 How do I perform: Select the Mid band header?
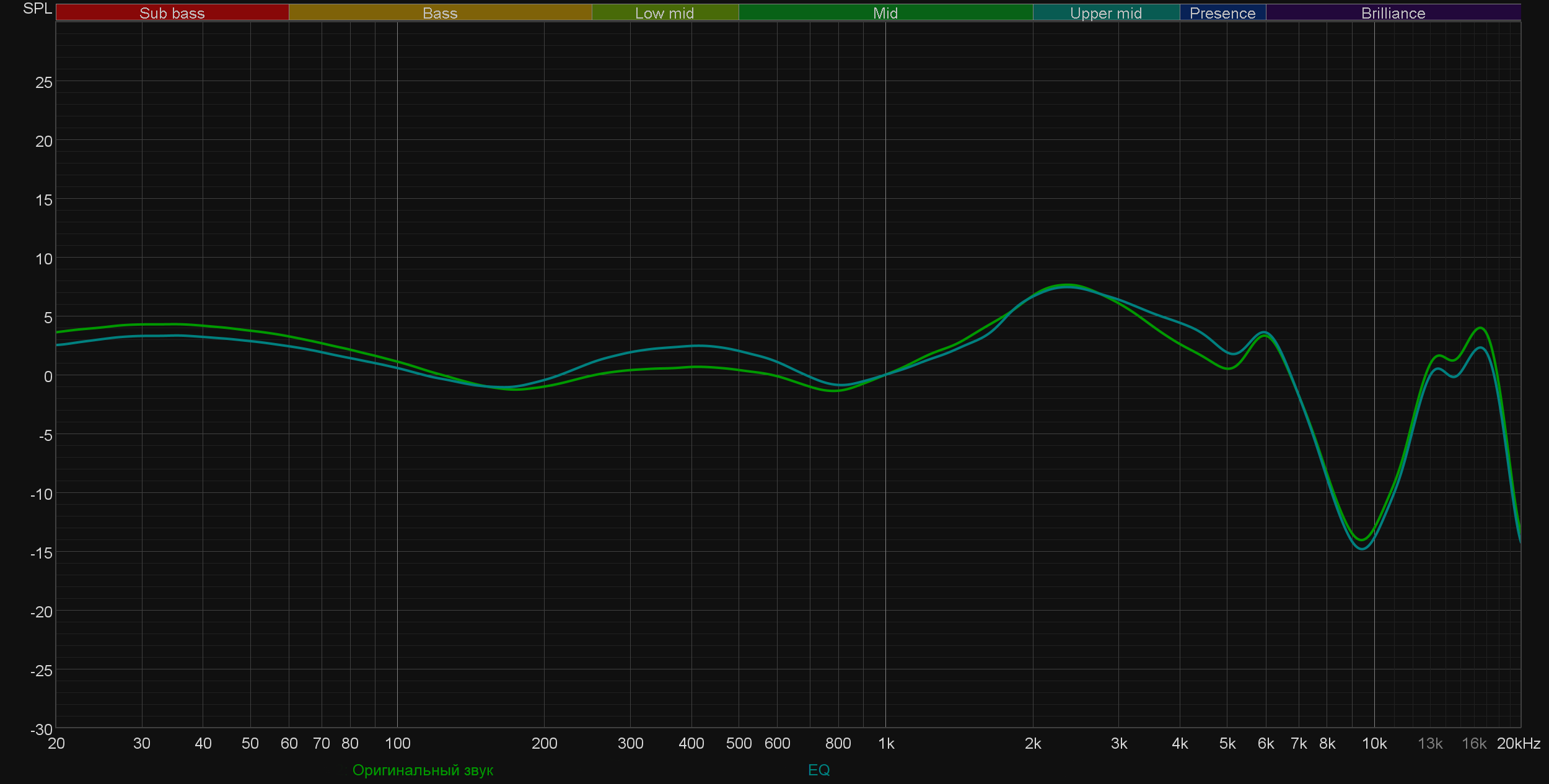(x=885, y=12)
